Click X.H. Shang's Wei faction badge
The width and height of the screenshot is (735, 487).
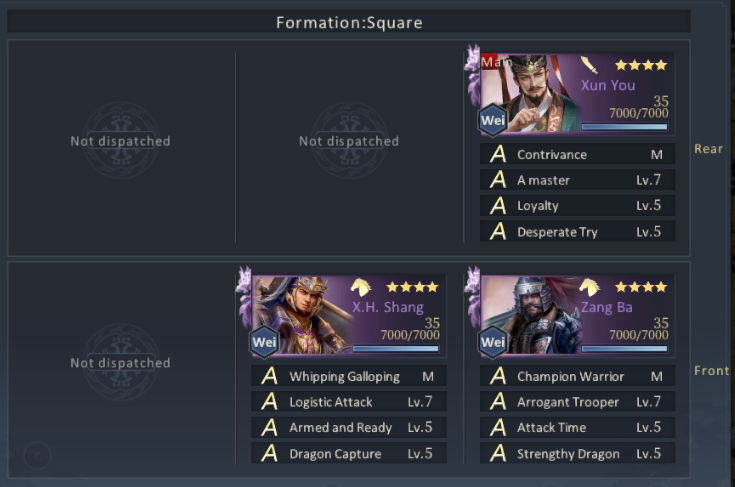pos(264,342)
